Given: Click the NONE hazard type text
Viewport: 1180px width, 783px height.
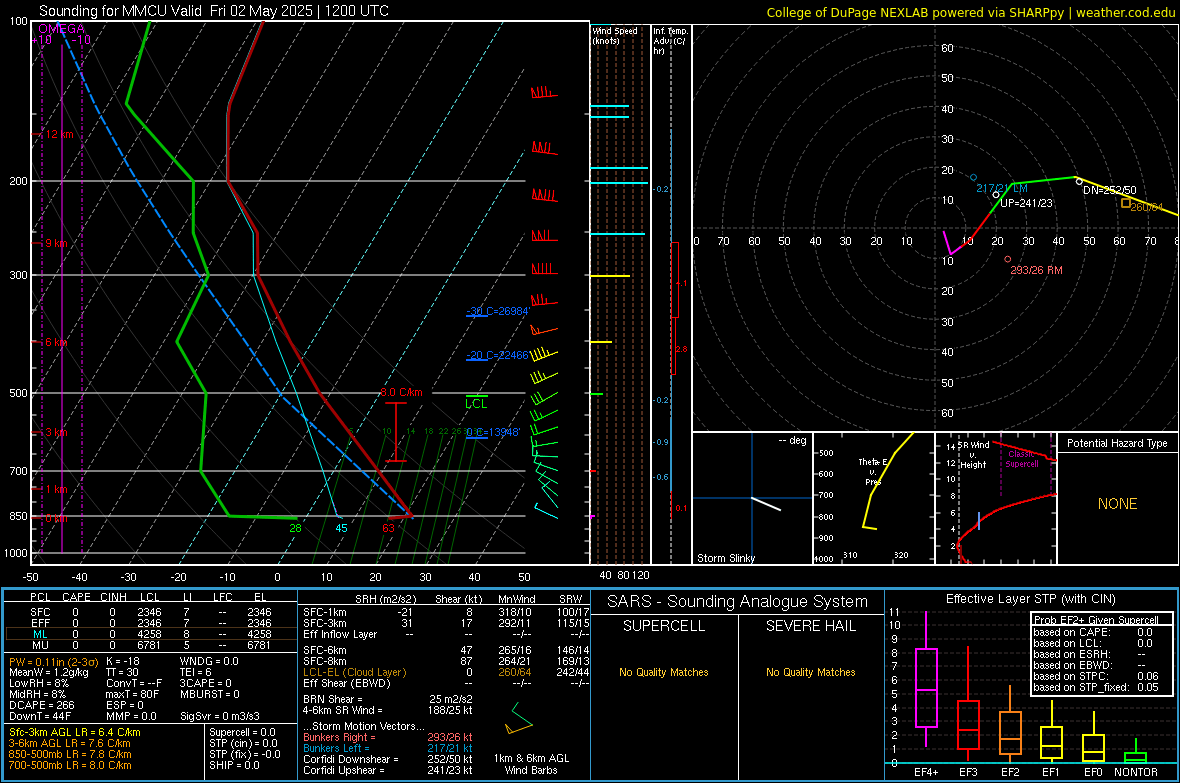Looking at the screenshot, I should pos(1117,504).
